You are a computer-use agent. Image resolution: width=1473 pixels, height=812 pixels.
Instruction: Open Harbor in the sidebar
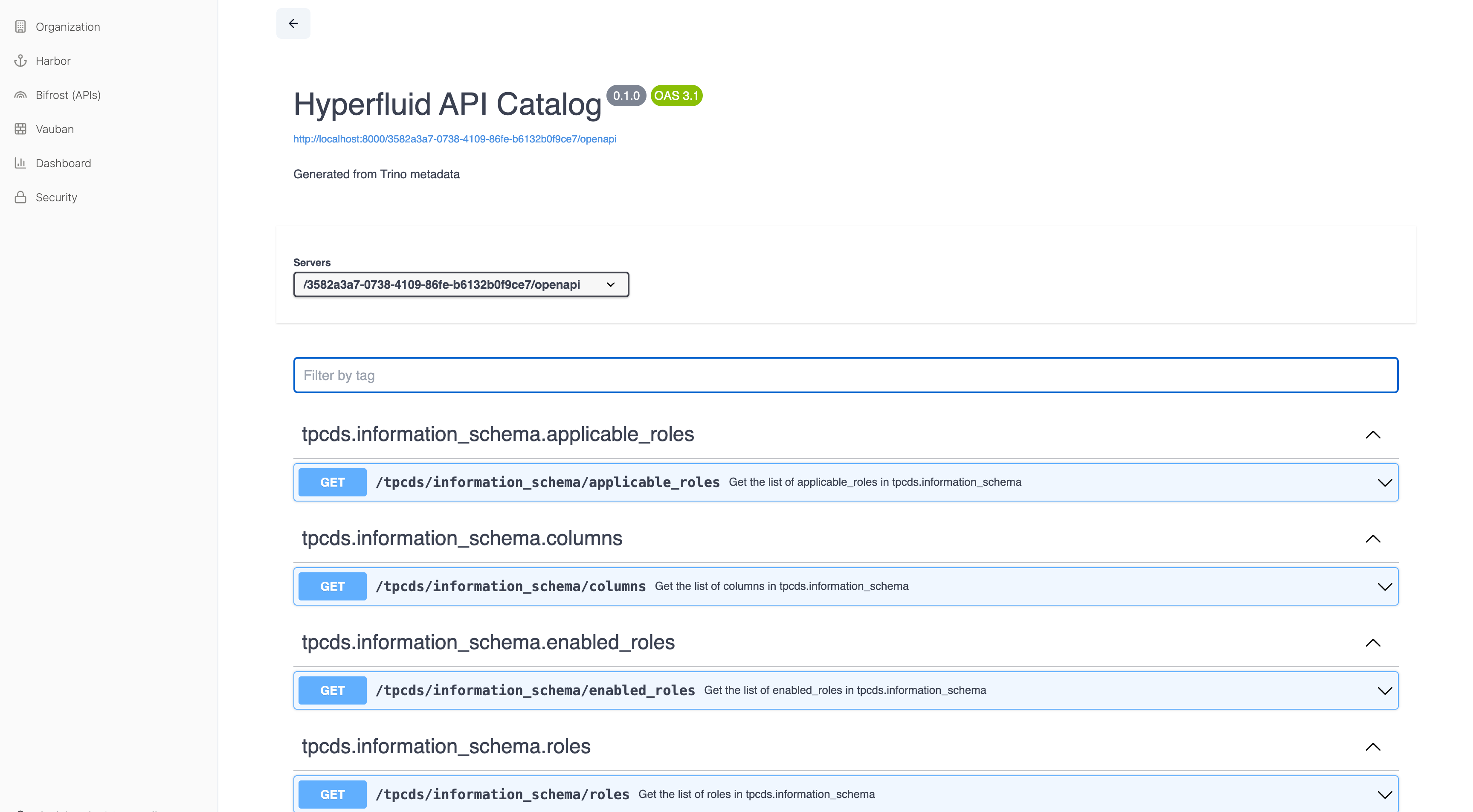[53, 61]
